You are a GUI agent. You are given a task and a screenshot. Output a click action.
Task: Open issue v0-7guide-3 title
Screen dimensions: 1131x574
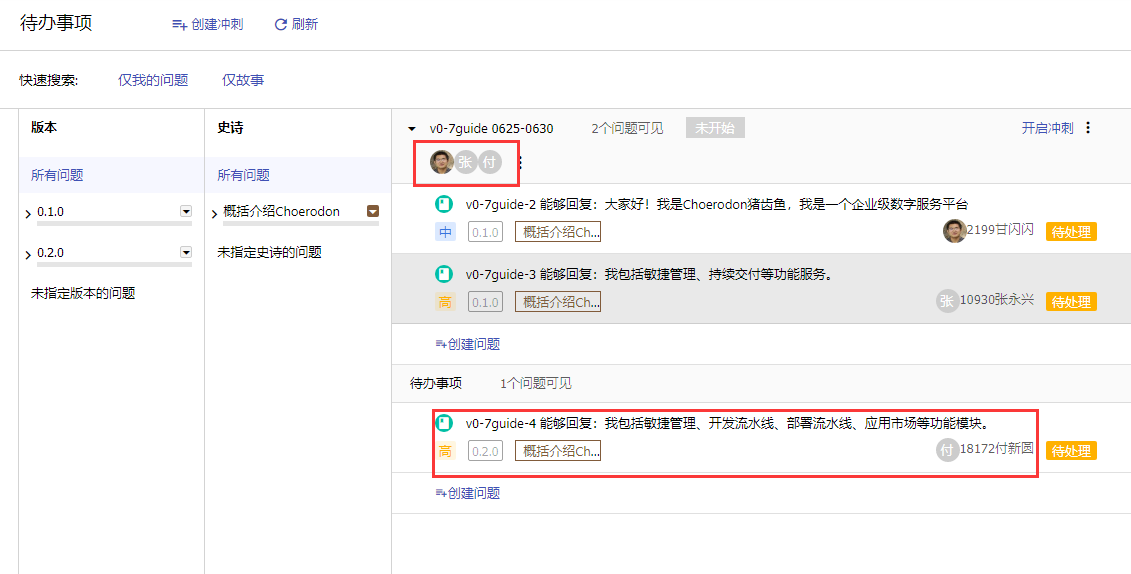pos(649,274)
